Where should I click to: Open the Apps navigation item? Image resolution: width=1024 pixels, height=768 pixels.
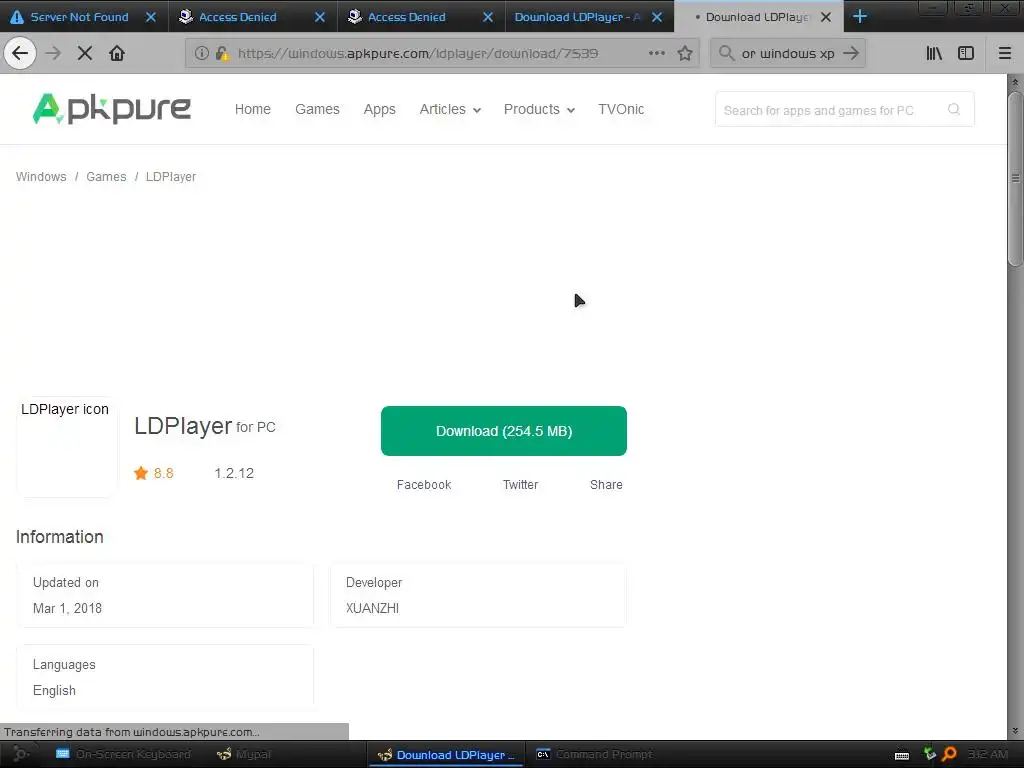pyautogui.click(x=379, y=109)
